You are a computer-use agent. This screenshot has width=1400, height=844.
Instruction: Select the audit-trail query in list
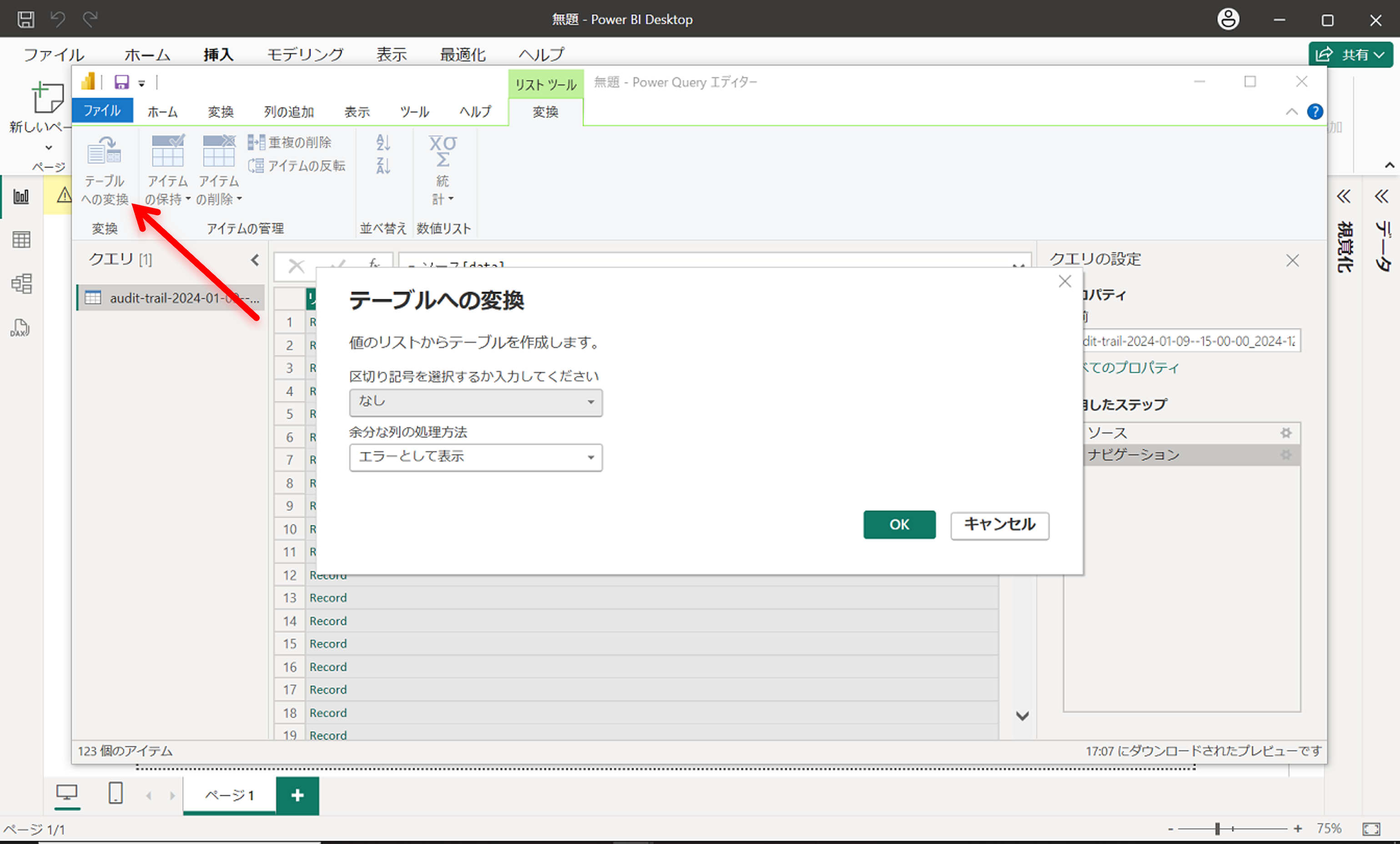171,297
